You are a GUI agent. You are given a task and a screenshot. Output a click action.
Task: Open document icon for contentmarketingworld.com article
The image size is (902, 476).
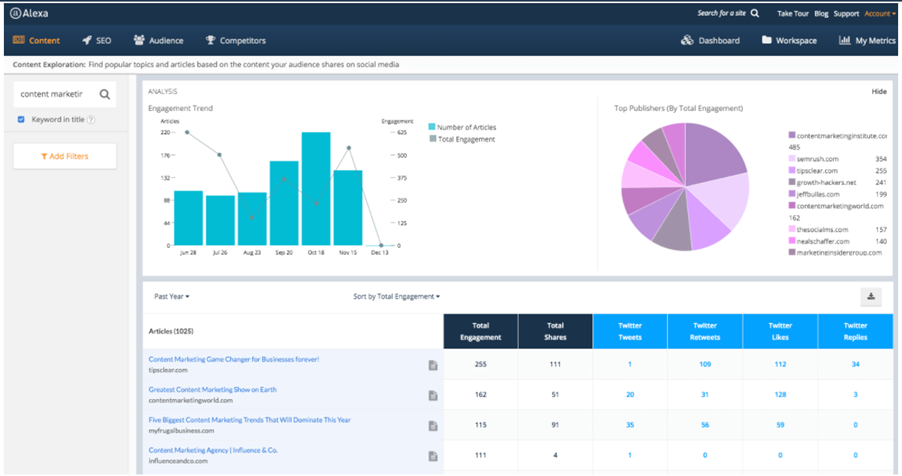tap(433, 396)
